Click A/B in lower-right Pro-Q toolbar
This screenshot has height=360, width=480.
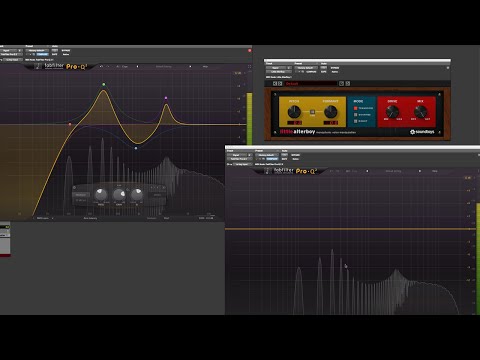point(348,171)
